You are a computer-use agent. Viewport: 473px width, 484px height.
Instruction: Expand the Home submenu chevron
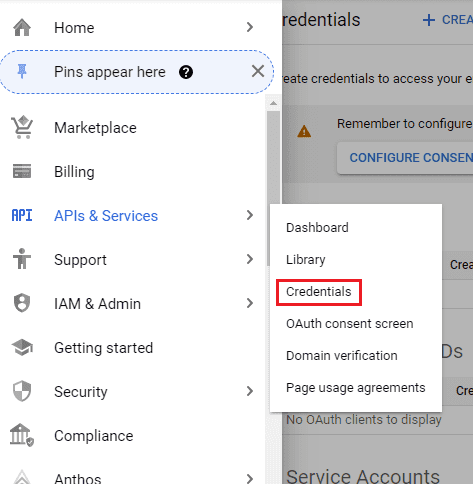tap(250, 27)
